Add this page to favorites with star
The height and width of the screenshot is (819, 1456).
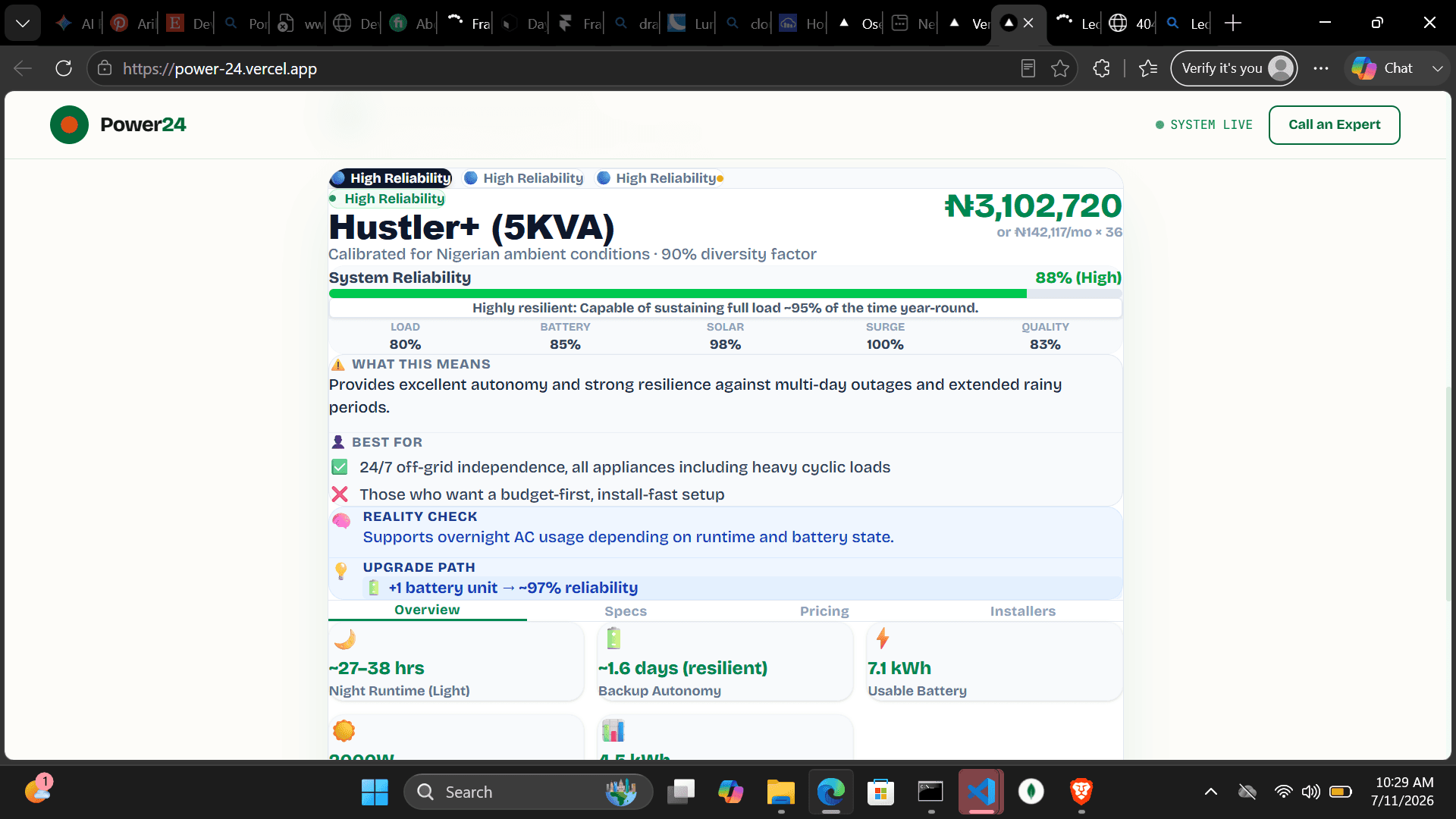tap(1060, 68)
